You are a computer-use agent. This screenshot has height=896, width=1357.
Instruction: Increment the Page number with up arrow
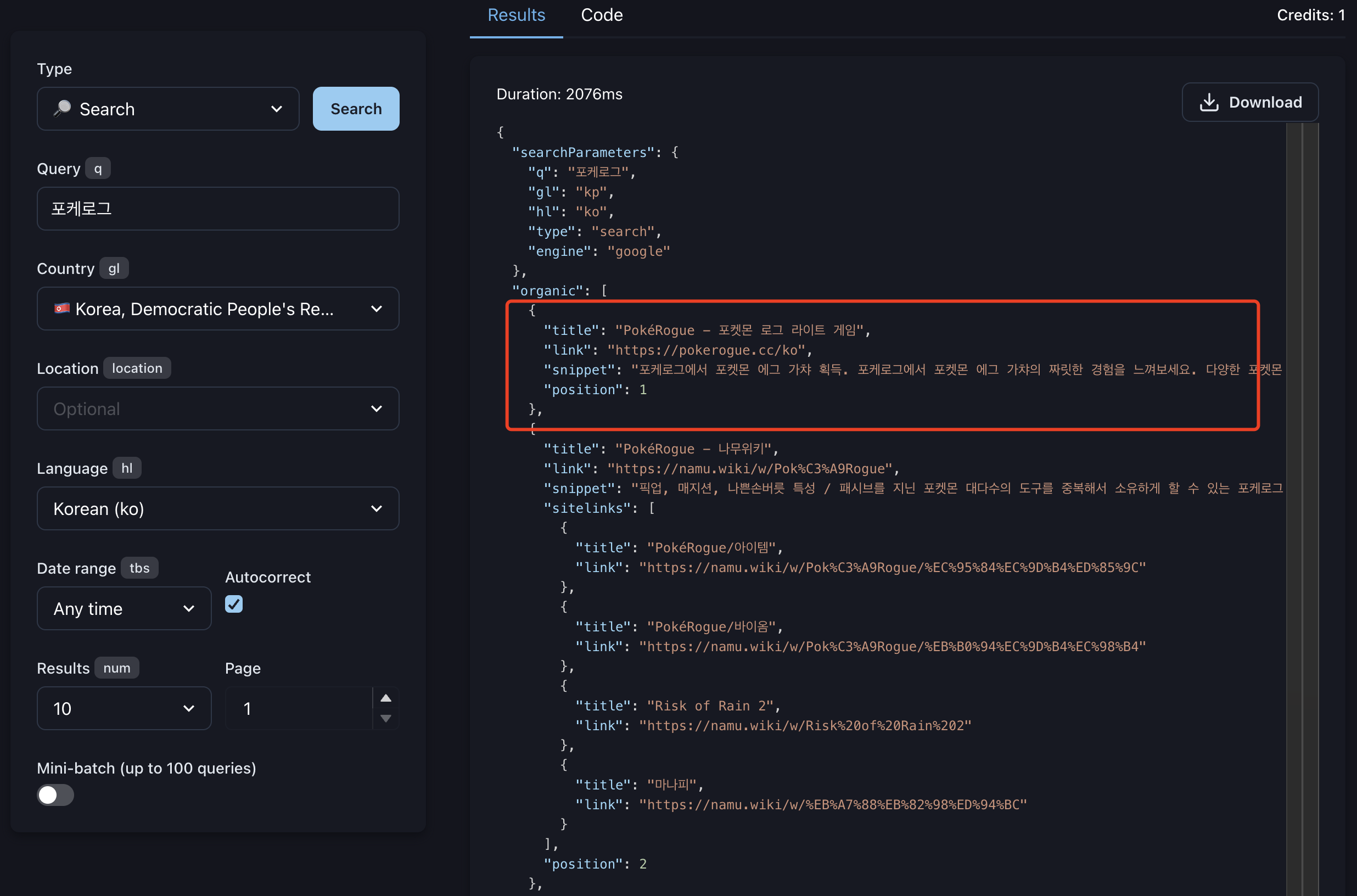pyautogui.click(x=386, y=698)
